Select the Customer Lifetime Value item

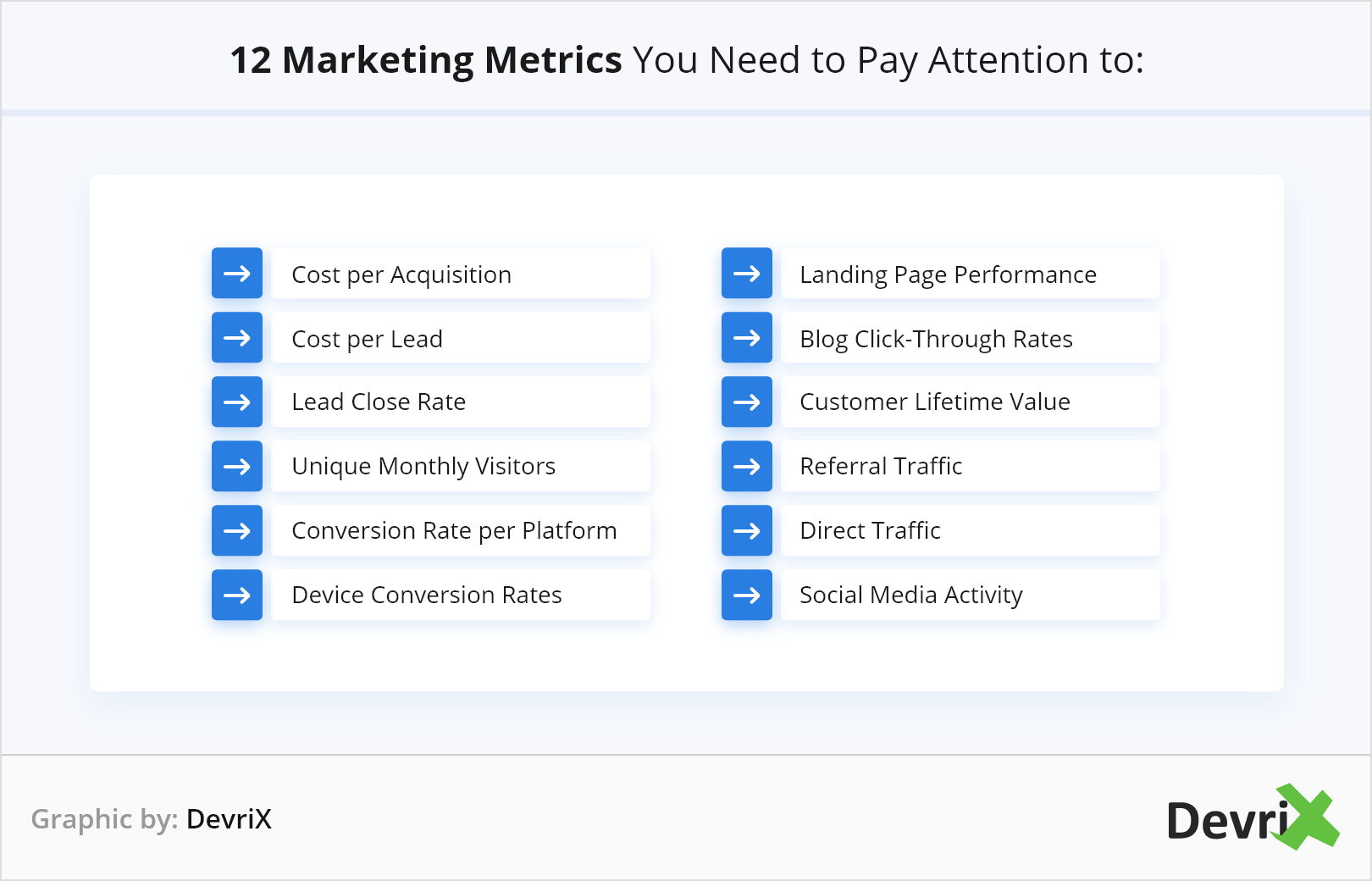point(935,402)
